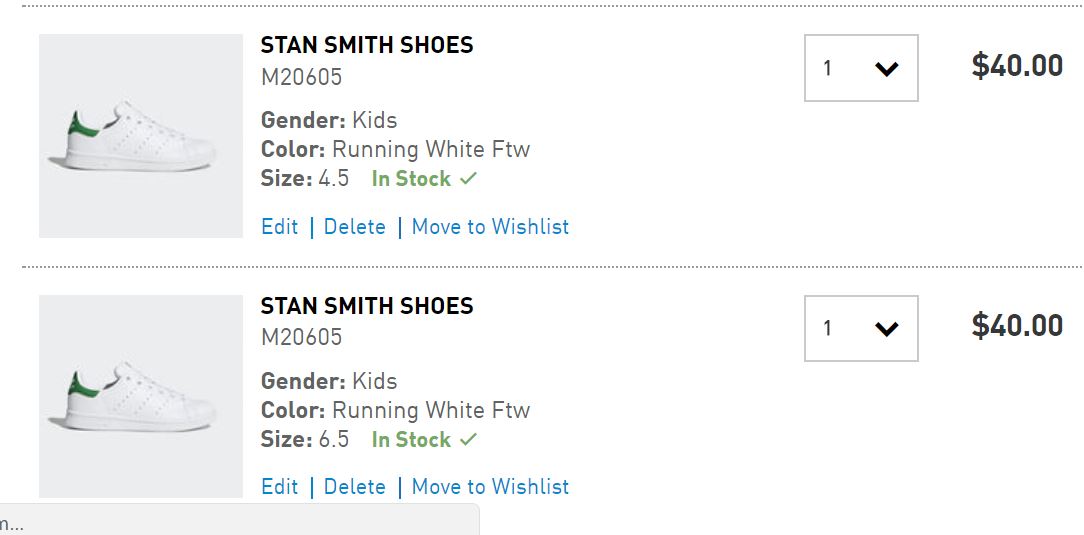Move the size 4.5 shoes to Wishlist

coord(490,227)
